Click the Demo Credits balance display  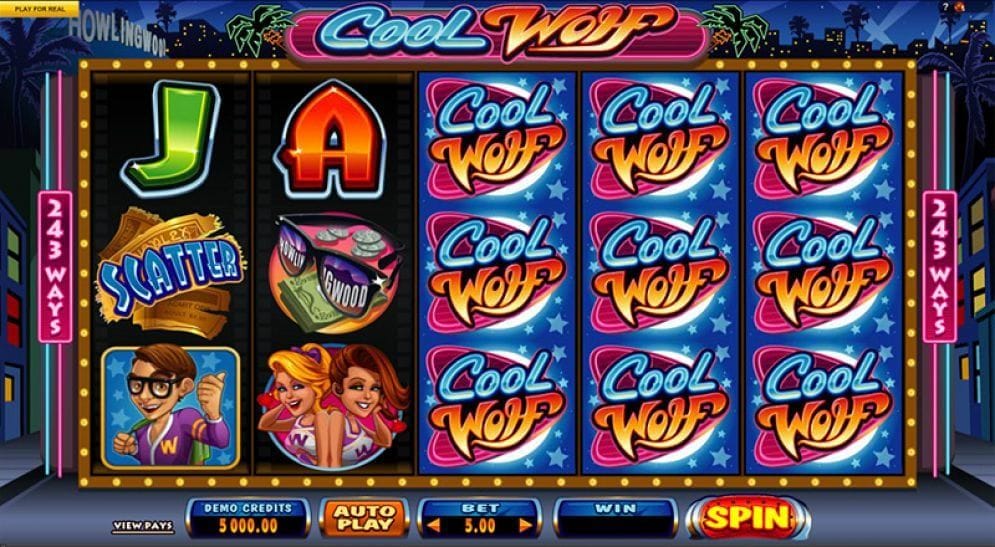(247, 518)
